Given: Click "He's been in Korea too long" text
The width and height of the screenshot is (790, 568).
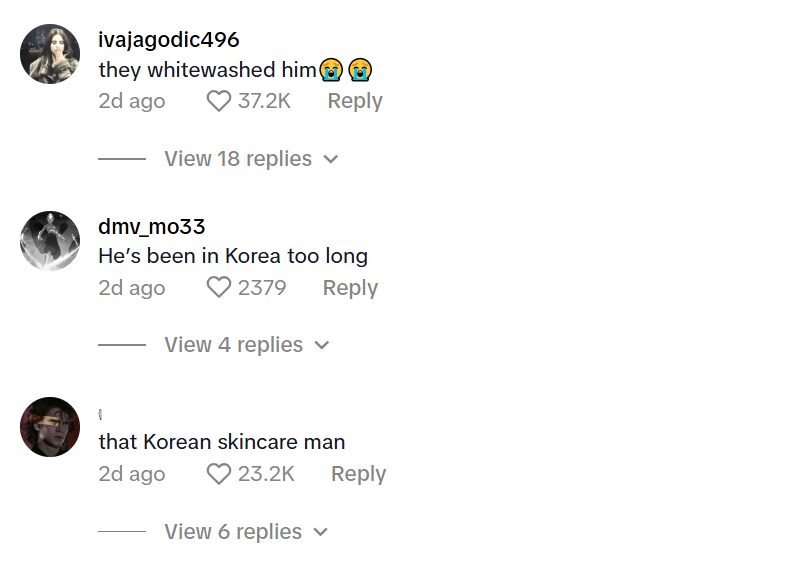Looking at the screenshot, I should [233, 256].
